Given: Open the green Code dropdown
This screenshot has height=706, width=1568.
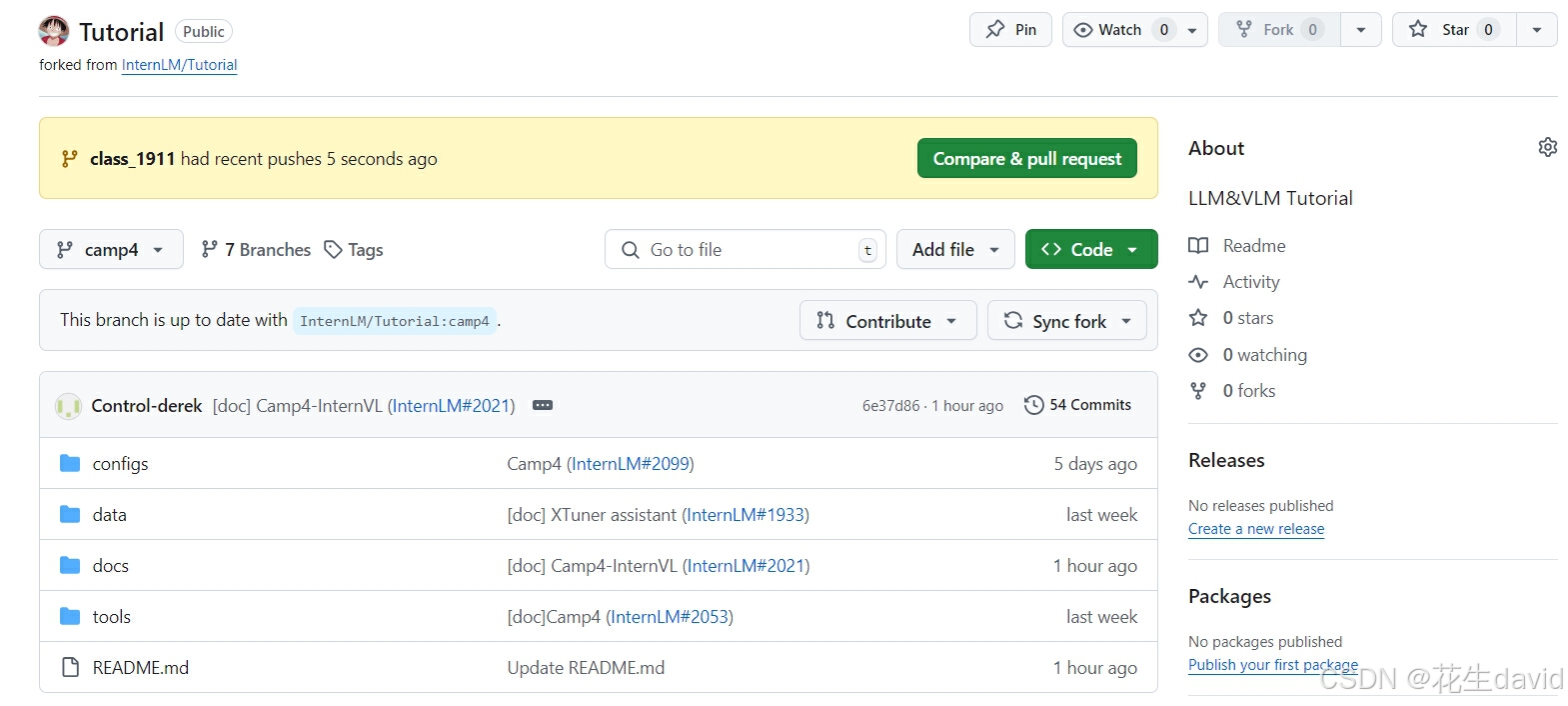Looking at the screenshot, I should point(1090,249).
